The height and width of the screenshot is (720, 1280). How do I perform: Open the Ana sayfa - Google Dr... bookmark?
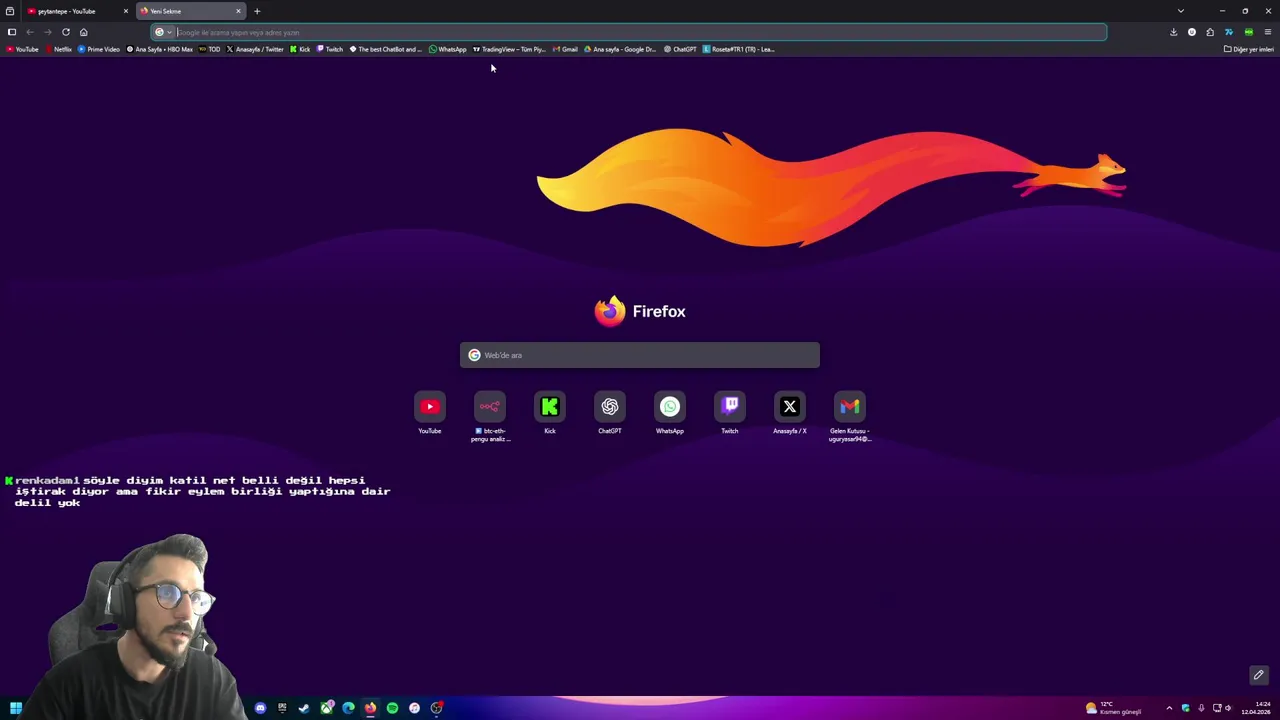click(x=621, y=49)
